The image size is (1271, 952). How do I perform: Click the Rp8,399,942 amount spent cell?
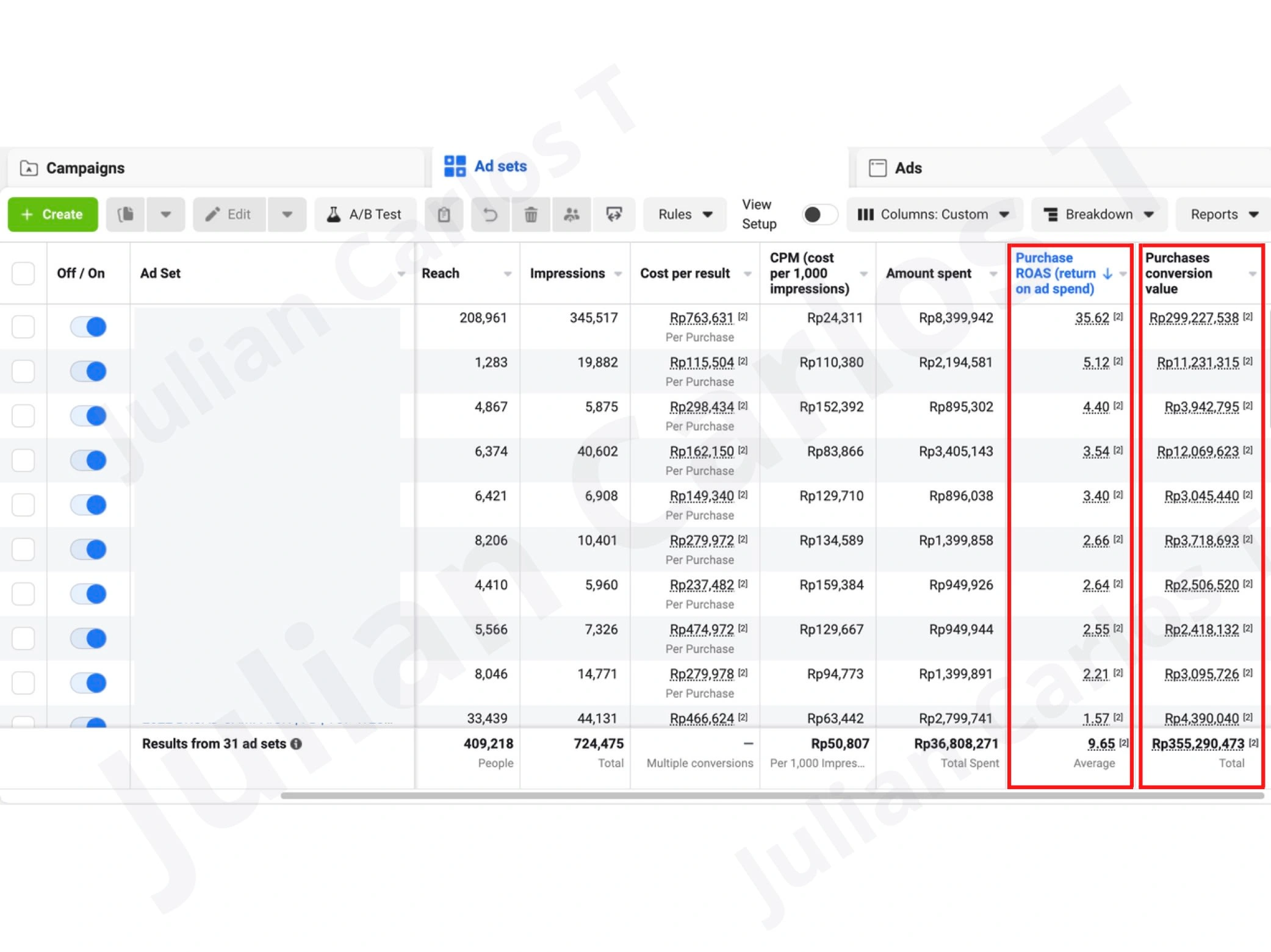956,318
